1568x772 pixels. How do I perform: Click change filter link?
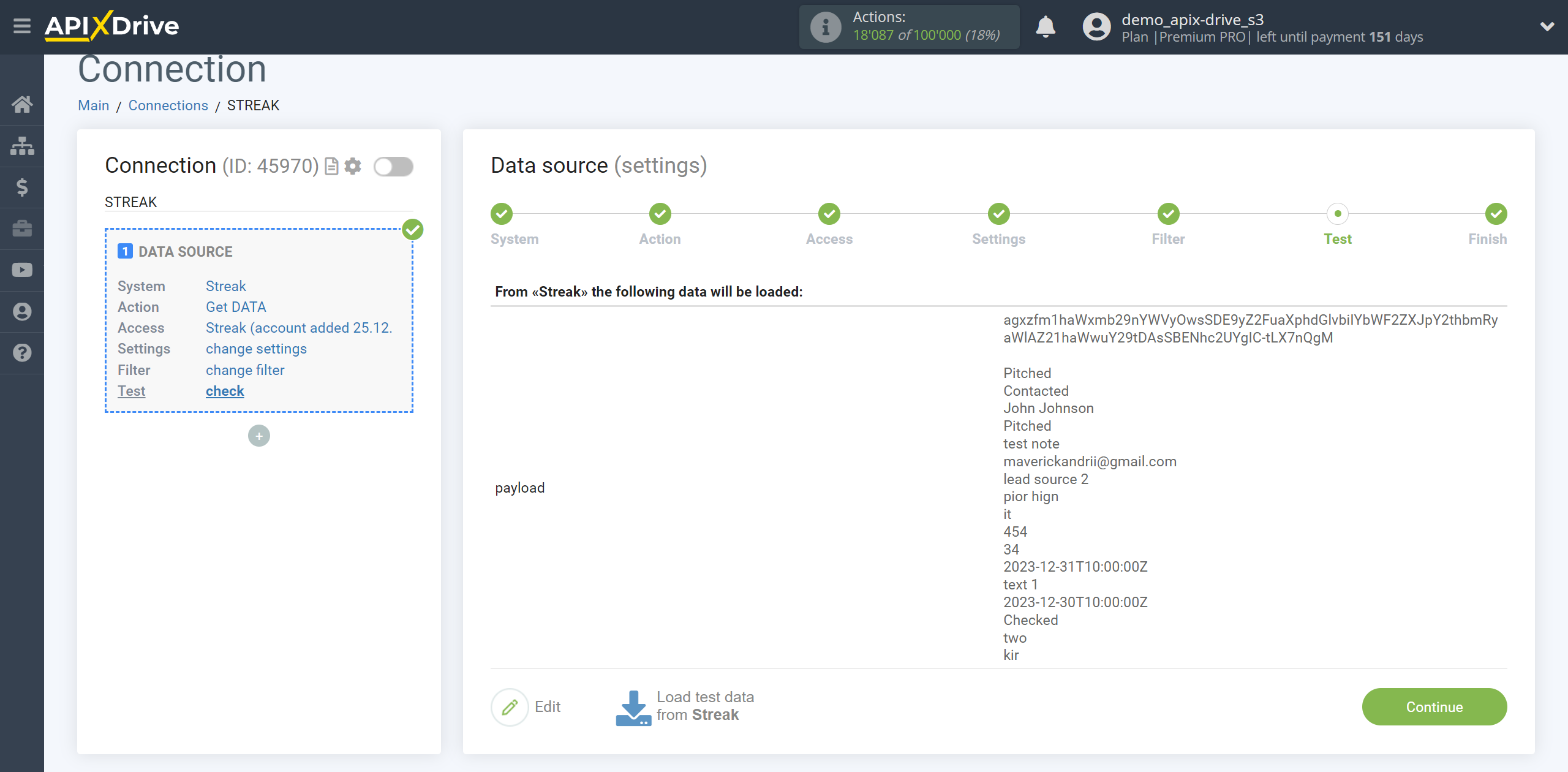click(x=245, y=370)
